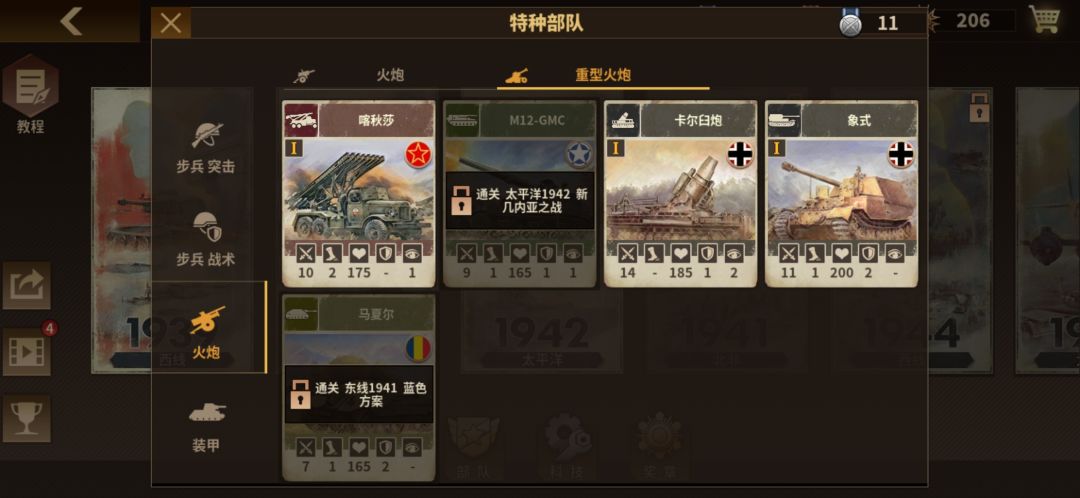1080x498 pixels.
Task: Click the back arrow at top left
Action: click(71, 21)
